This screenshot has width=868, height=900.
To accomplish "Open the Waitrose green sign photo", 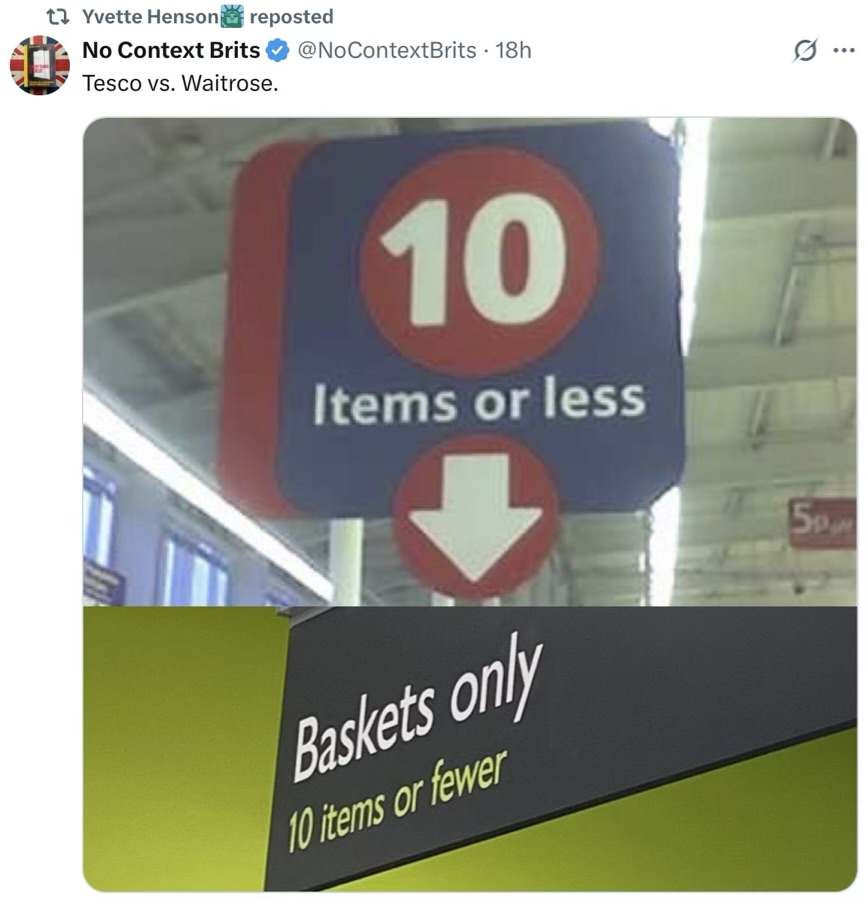I will 470,749.
